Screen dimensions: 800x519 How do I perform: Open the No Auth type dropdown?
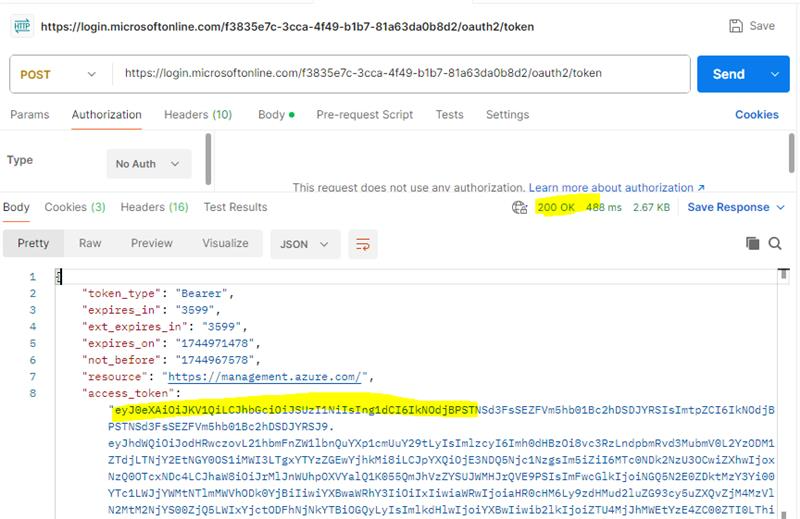(148, 164)
